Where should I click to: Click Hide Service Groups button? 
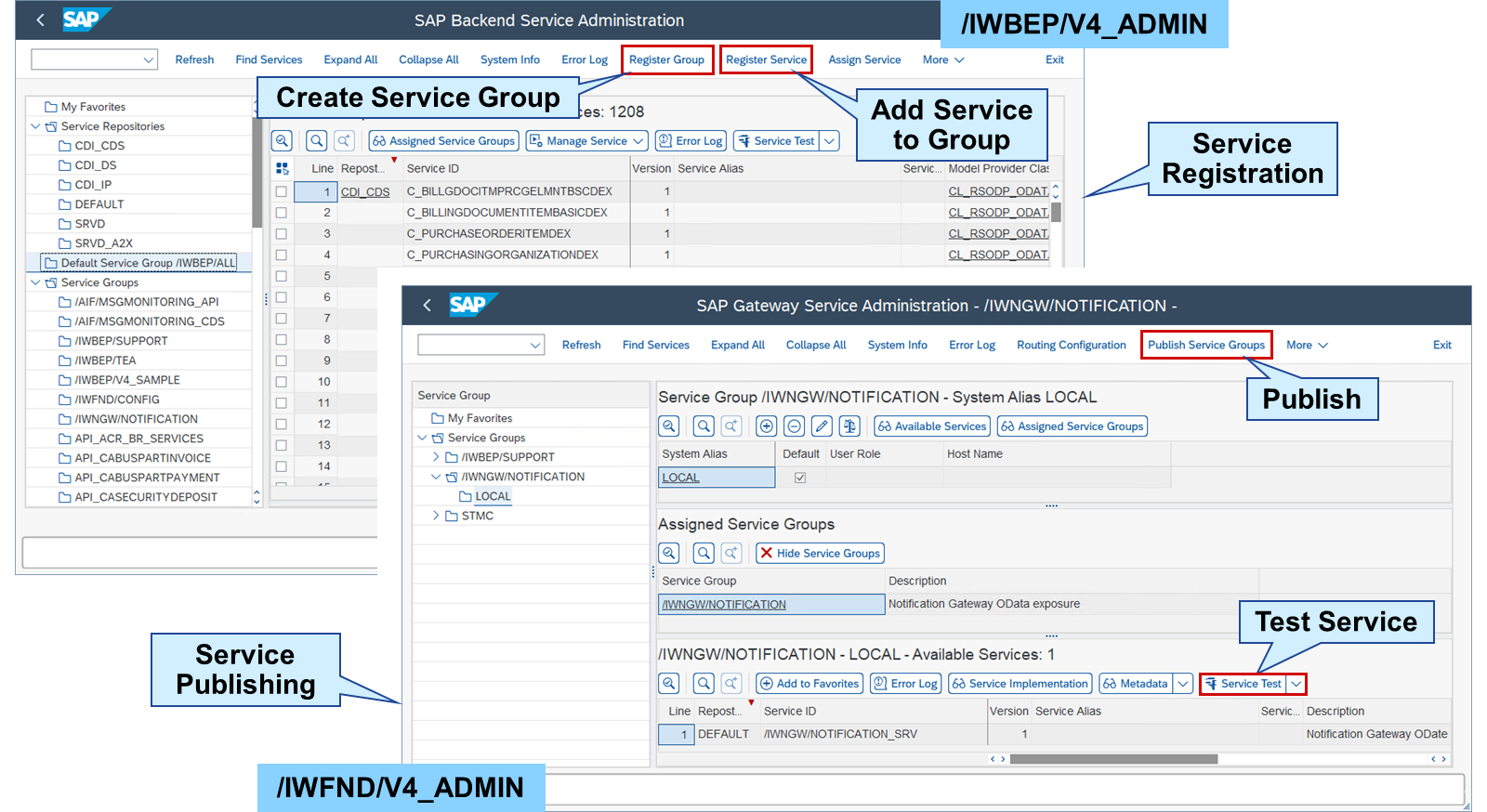point(819,553)
